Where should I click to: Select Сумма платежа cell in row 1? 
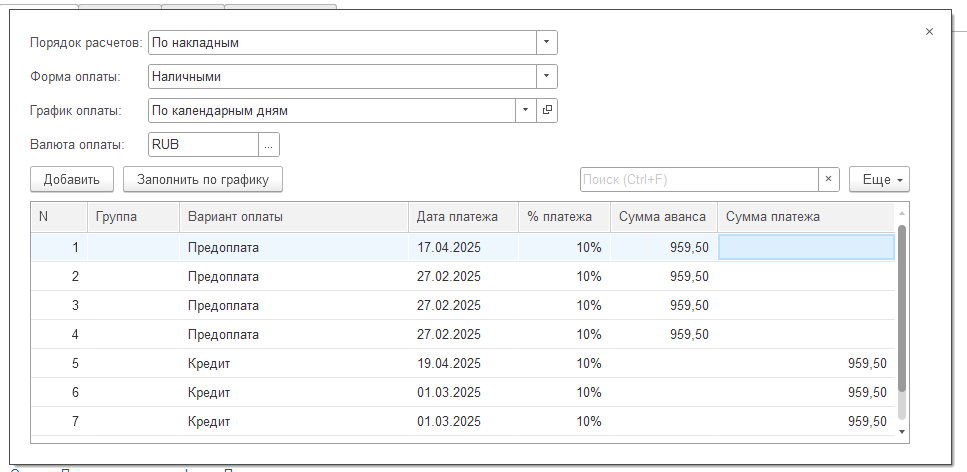coord(806,247)
